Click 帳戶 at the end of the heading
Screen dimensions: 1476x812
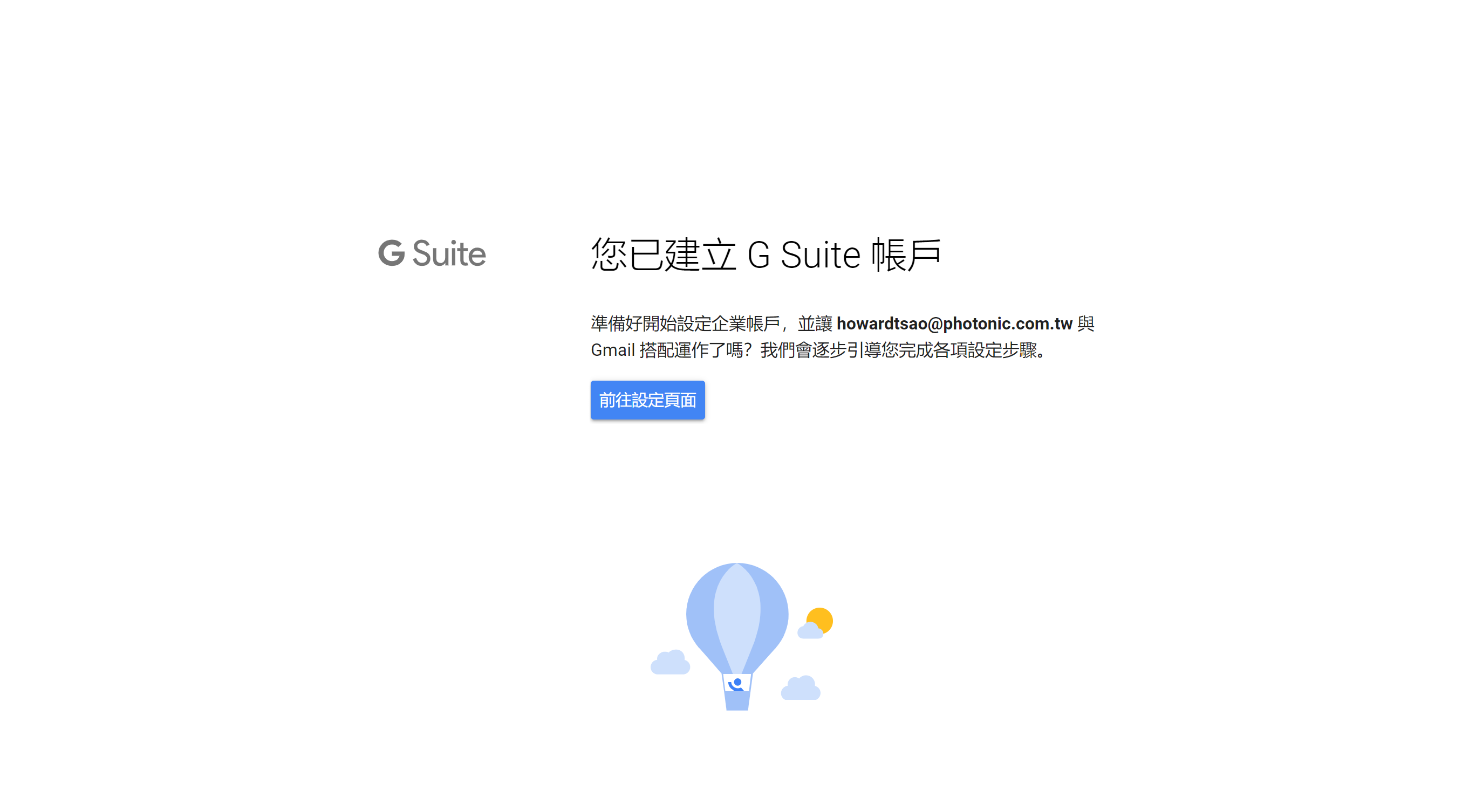pyautogui.click(x=906, y=255)
